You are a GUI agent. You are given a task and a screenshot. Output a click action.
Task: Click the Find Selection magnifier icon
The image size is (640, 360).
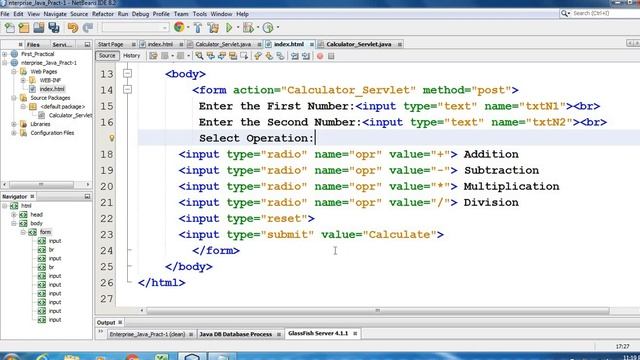[x=199, y=56]
